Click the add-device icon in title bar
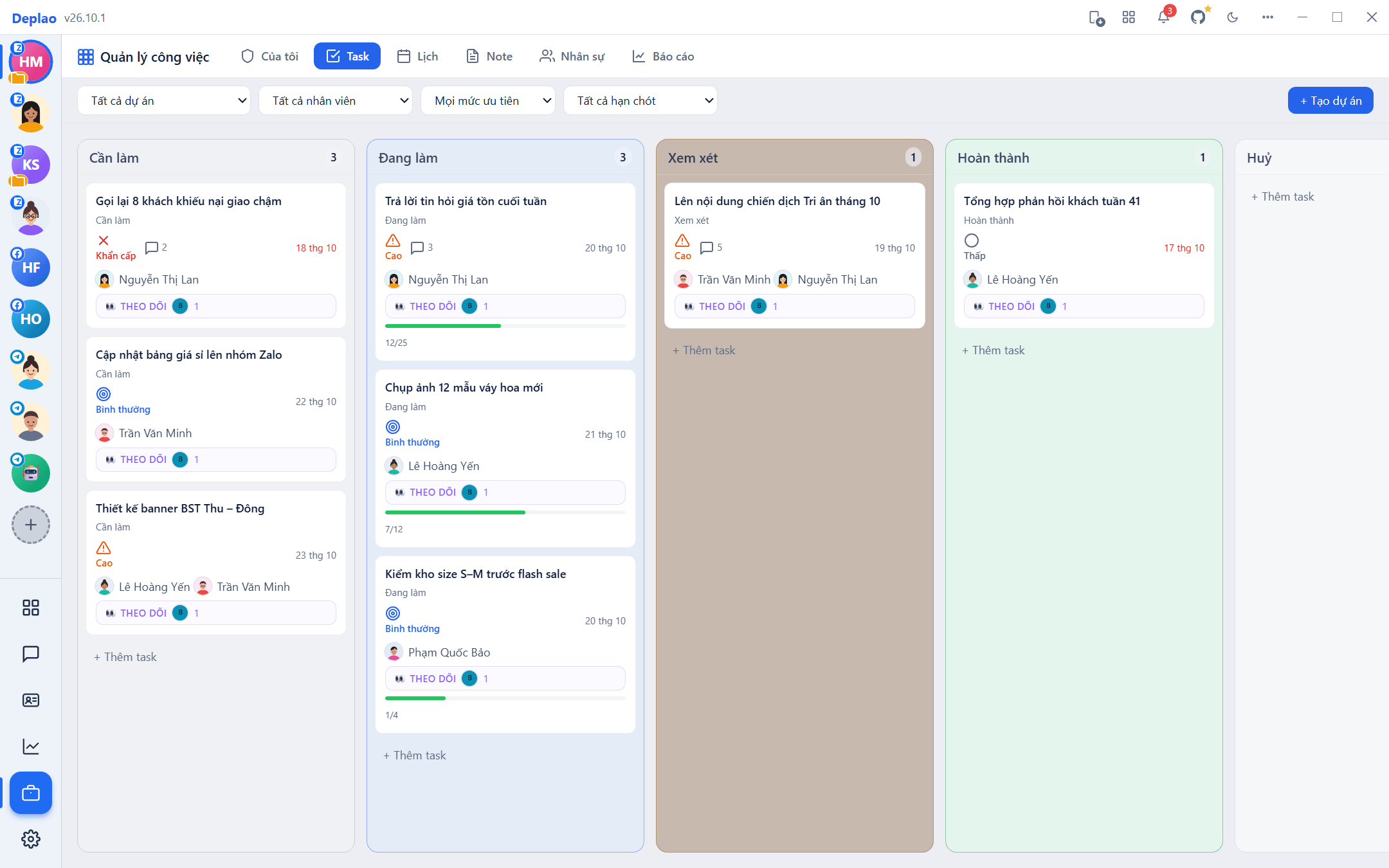The width and height of the screenshot is (1389, 868). click(1096, 18)
